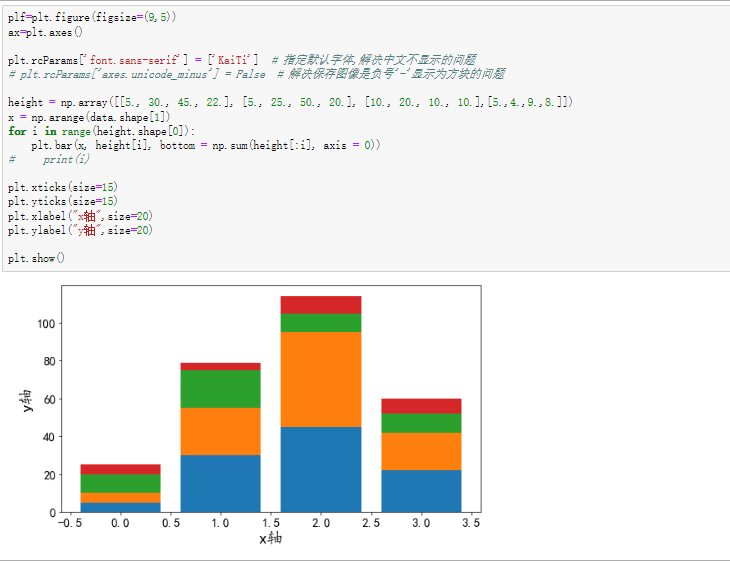Click the commented print(i) line
730x563 pixels.
pyautogui.click(x=49, y=160)
